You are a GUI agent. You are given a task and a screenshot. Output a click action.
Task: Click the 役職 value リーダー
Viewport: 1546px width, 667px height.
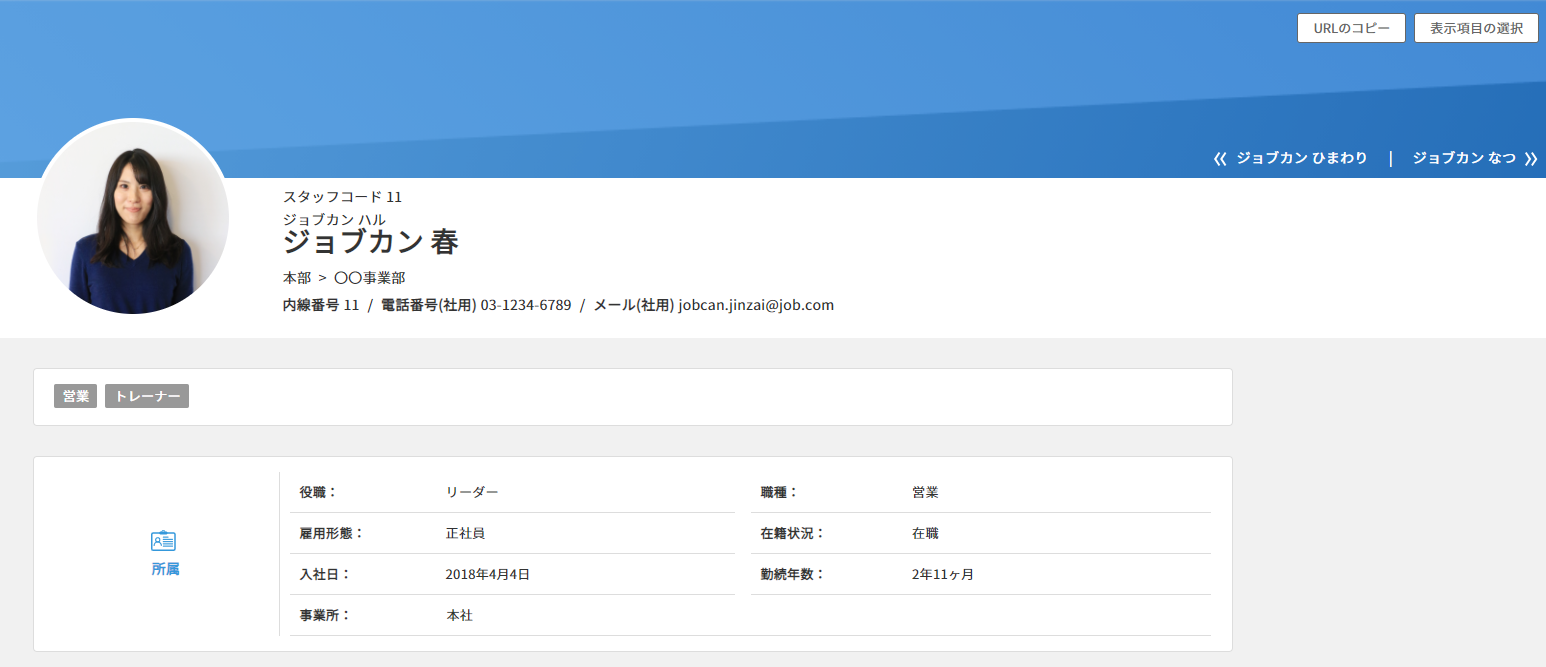[472, 492]
